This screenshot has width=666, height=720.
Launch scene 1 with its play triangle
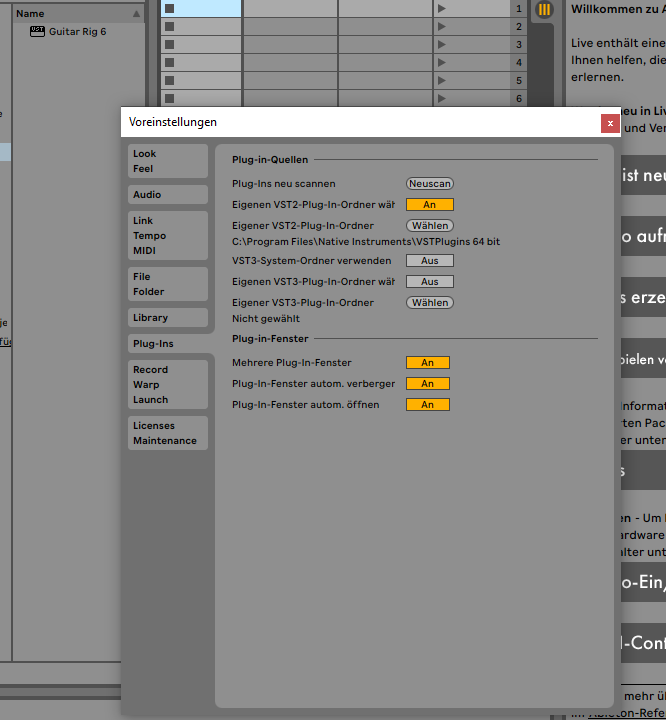tap(442, 8)
